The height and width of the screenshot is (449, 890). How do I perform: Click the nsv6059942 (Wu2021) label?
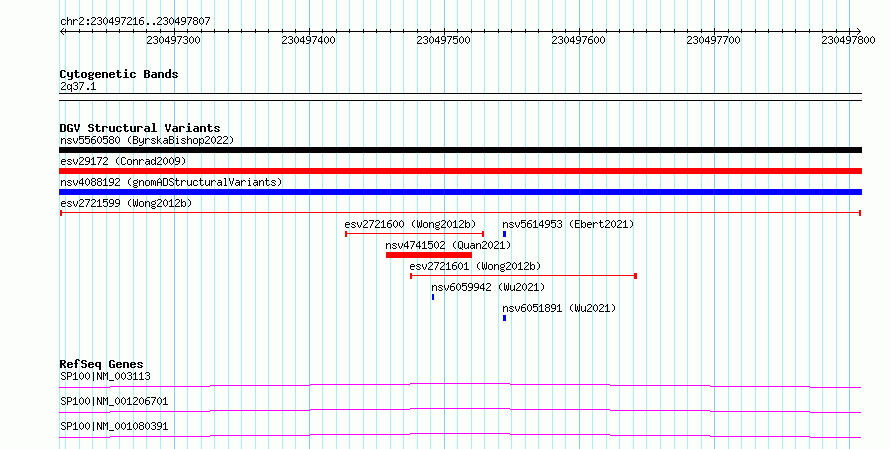488,287
